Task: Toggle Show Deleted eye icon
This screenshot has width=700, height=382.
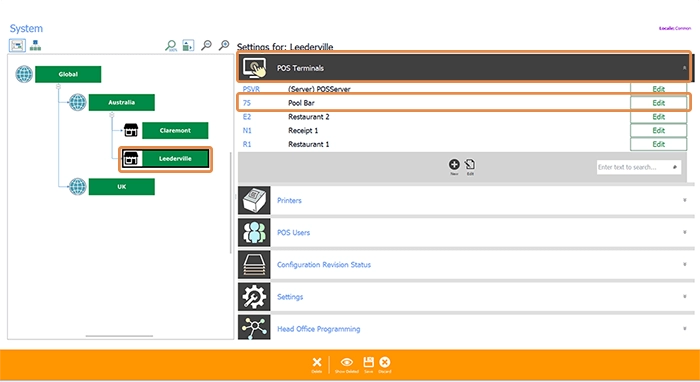Action: (347, 362)
